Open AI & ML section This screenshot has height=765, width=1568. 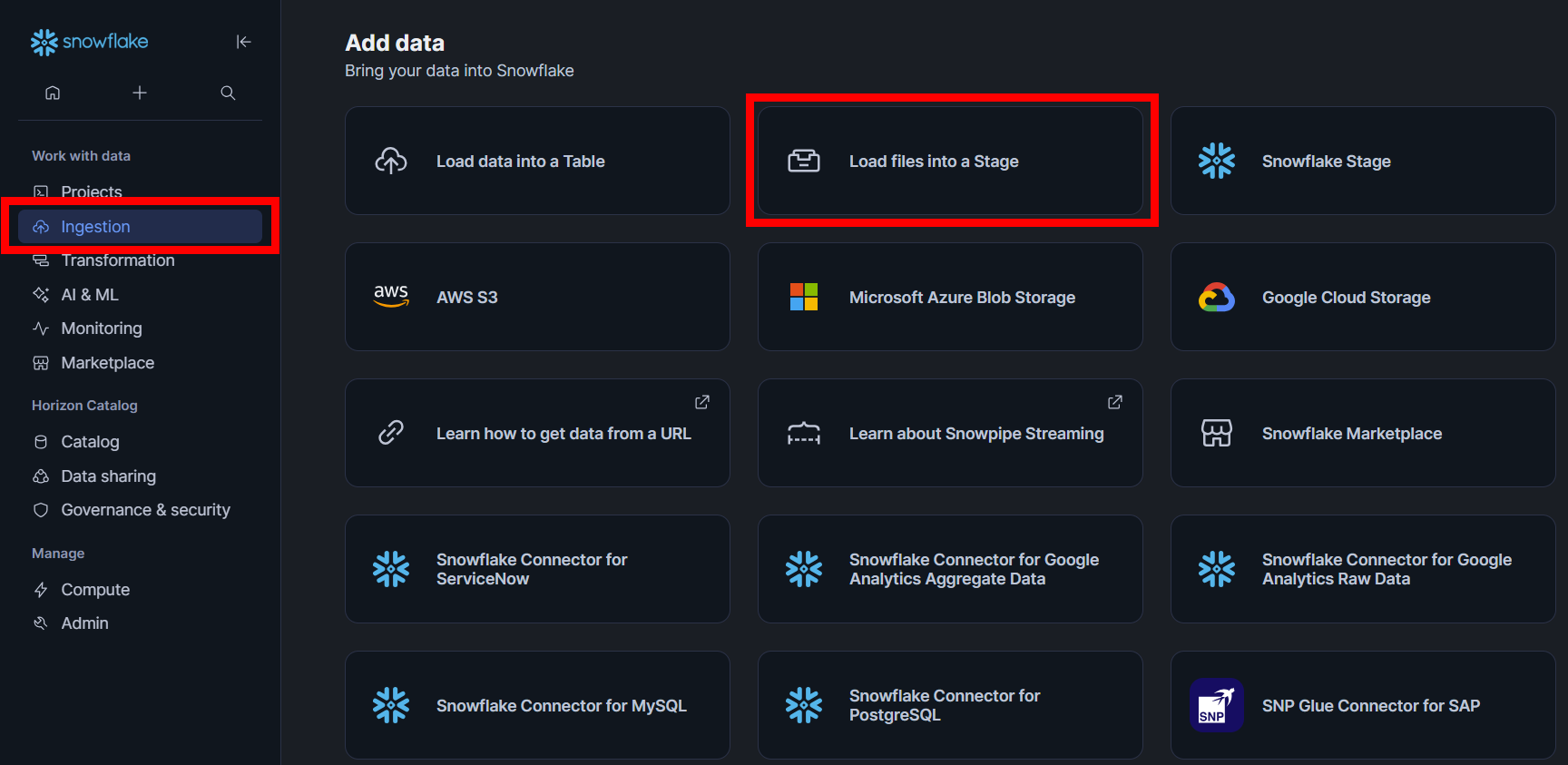click(89, 295)
